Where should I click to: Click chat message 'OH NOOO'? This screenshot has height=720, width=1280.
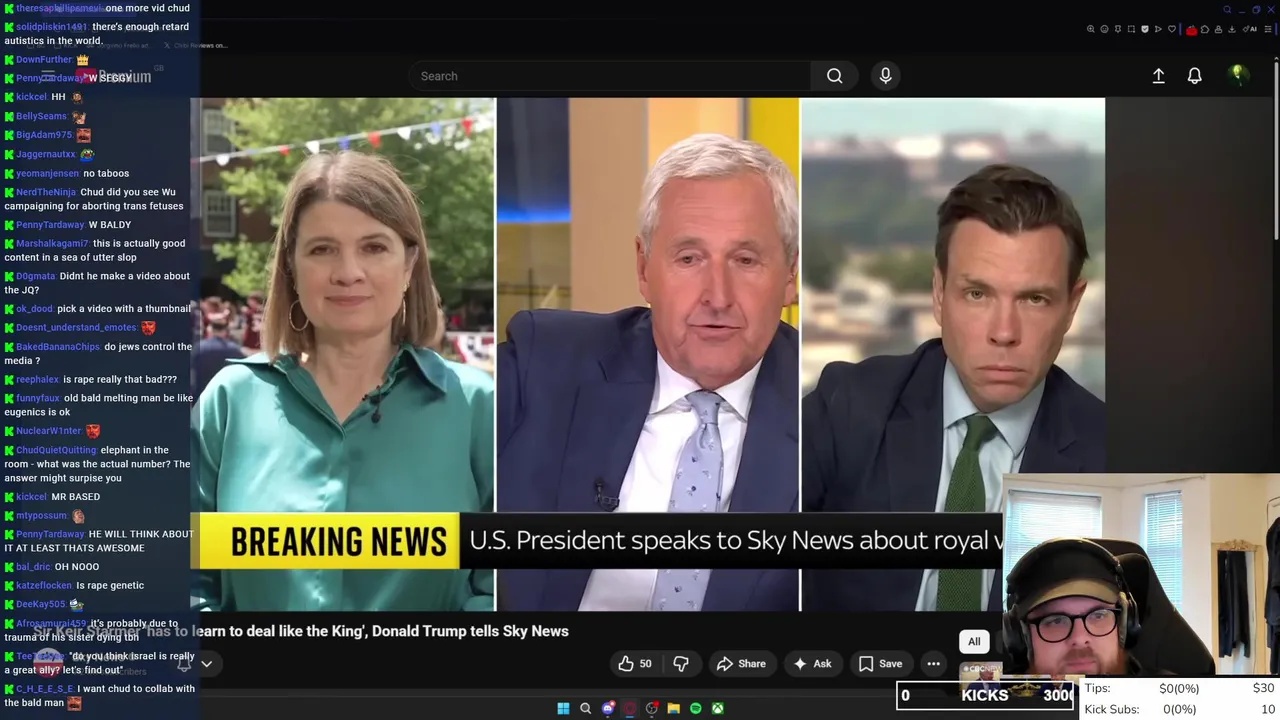tap(77, 567)
